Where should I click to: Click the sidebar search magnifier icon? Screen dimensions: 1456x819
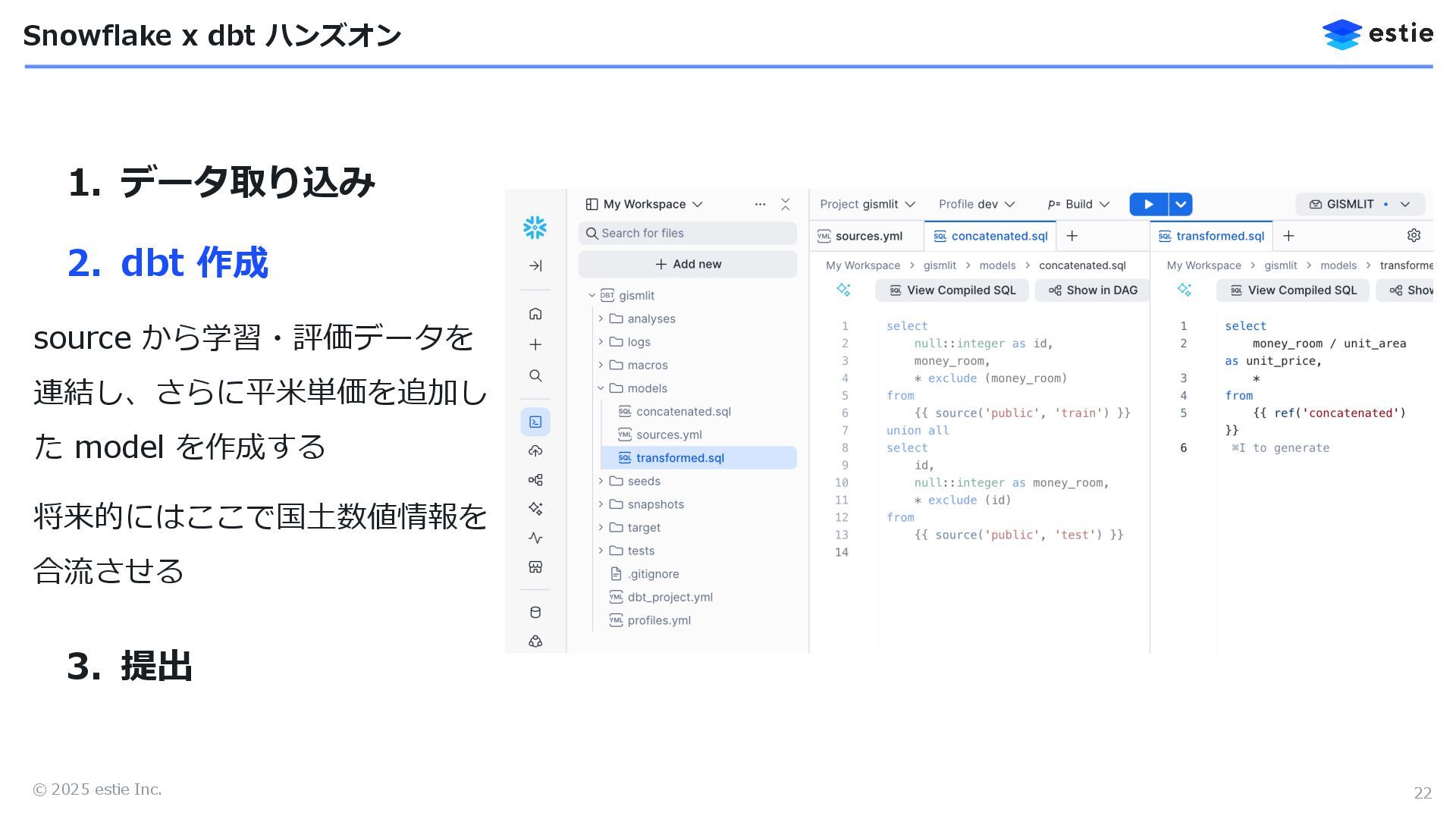coord(535,376)
